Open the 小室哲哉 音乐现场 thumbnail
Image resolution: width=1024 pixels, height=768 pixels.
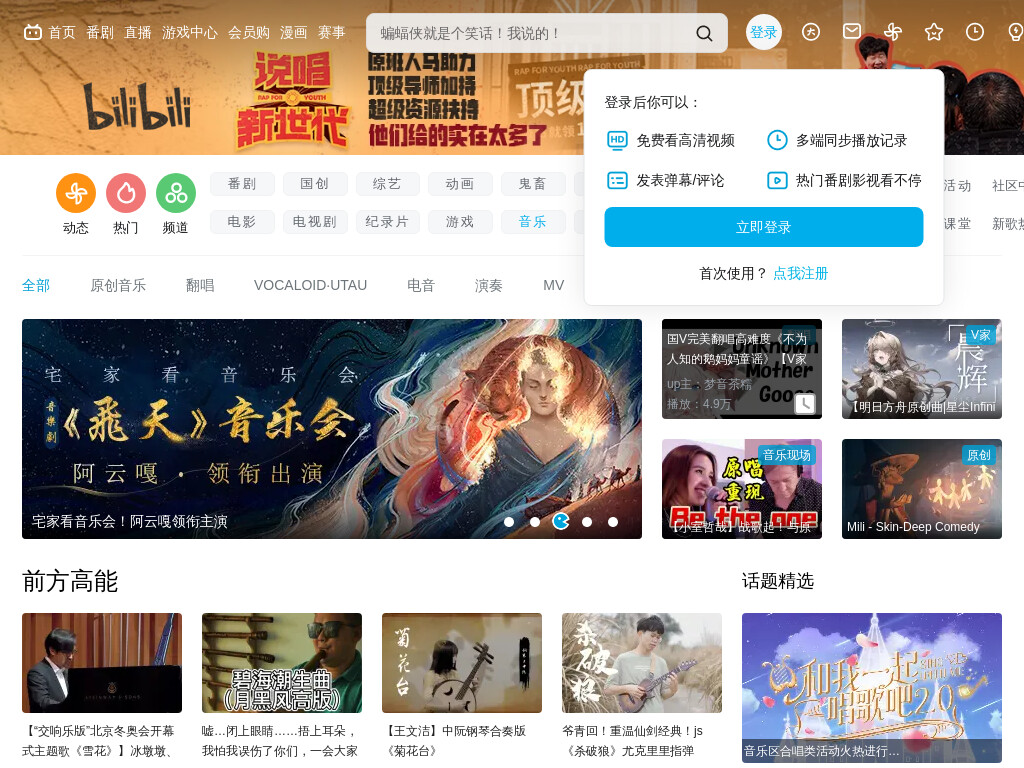tap(742, 488)
